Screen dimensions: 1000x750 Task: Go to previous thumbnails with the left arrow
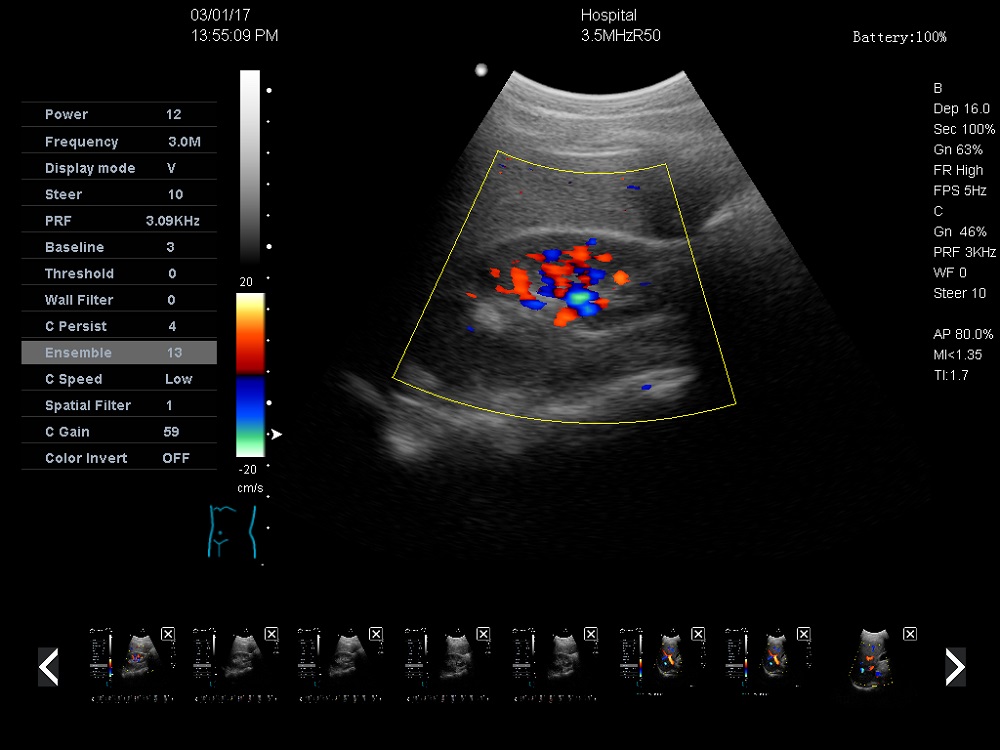pos(48,667)
